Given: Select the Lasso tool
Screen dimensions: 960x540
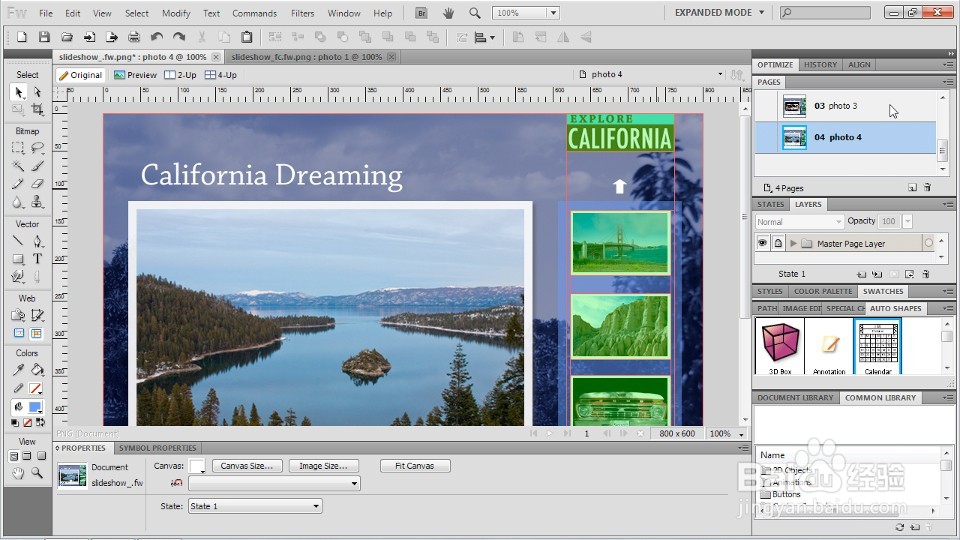Looking at the screenshot, I should coord(37,148).
